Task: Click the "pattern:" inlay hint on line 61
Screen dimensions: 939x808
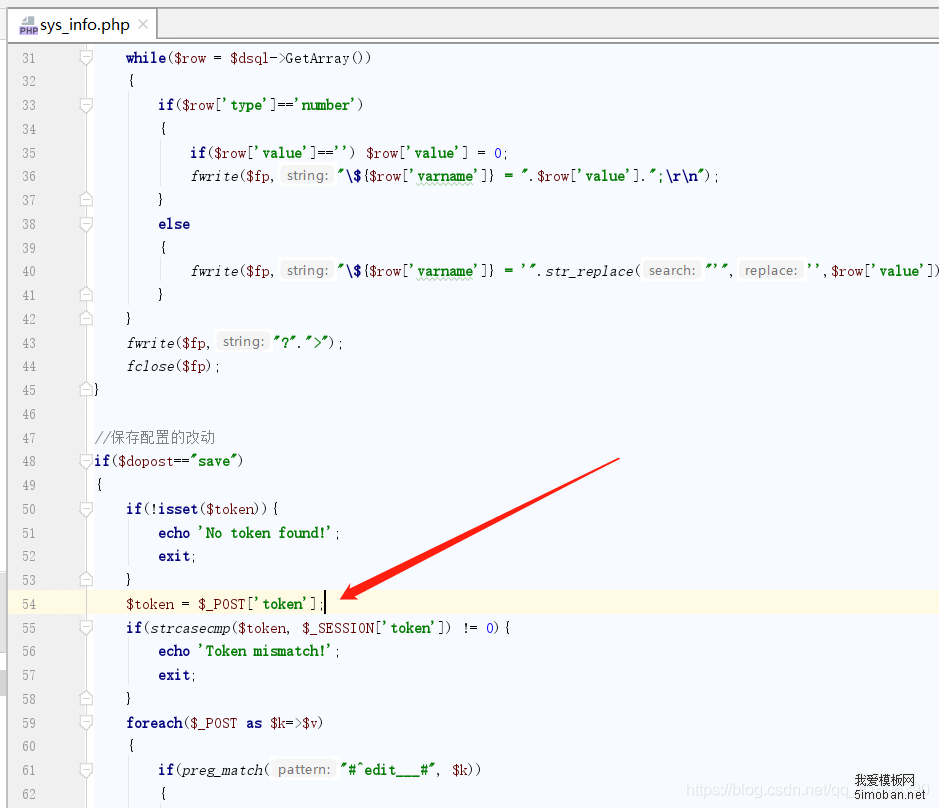Action: coord(304,770)
